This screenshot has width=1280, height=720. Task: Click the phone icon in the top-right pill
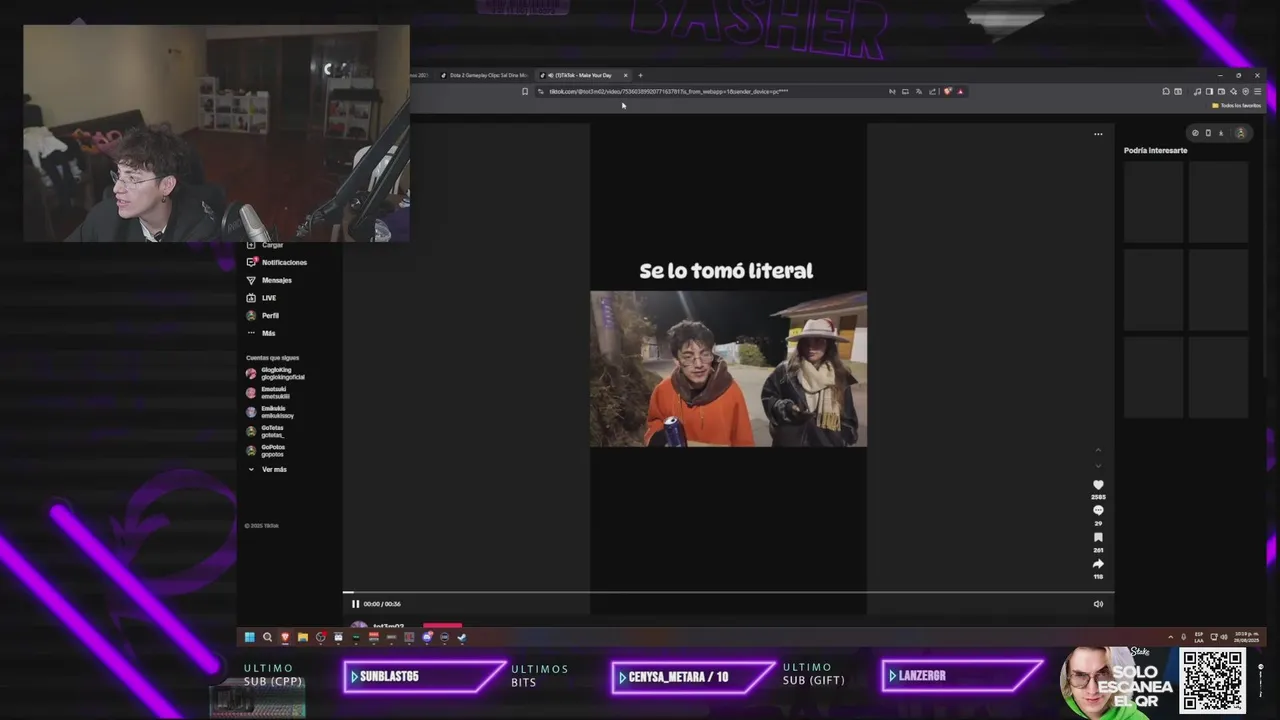(1208, 133)
